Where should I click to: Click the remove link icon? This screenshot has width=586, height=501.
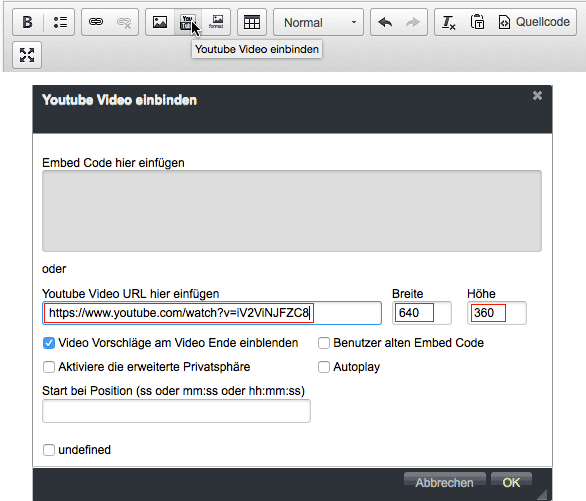[x=124, y=22]
